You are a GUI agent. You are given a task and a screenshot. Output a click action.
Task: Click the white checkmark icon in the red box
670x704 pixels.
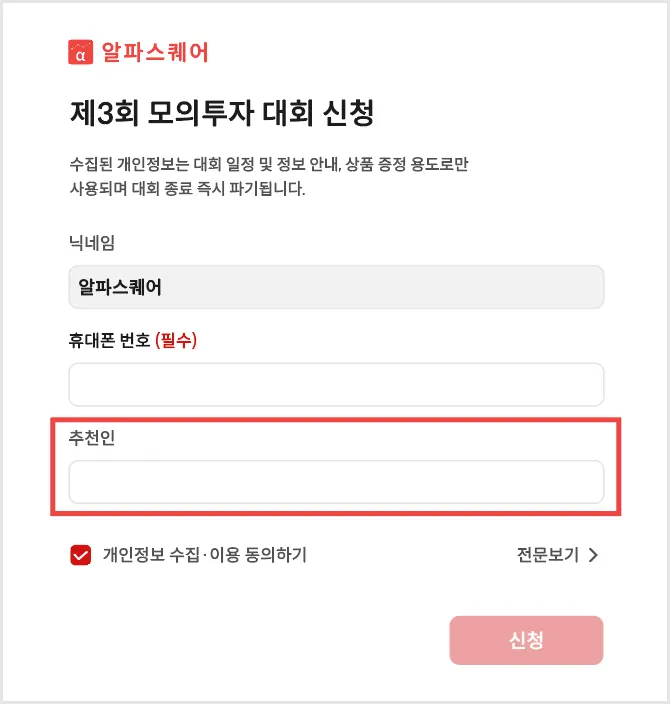tap(81, 555)
